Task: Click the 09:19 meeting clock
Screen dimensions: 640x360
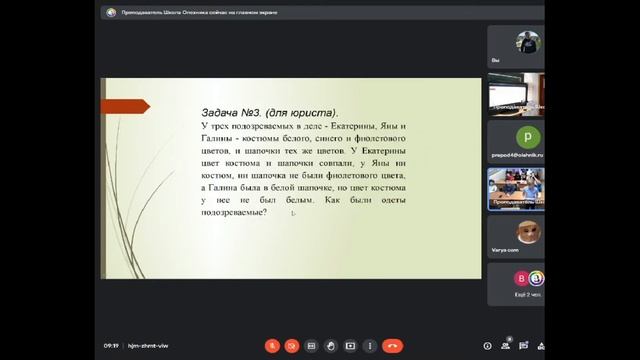Action: tap(111, 346)
